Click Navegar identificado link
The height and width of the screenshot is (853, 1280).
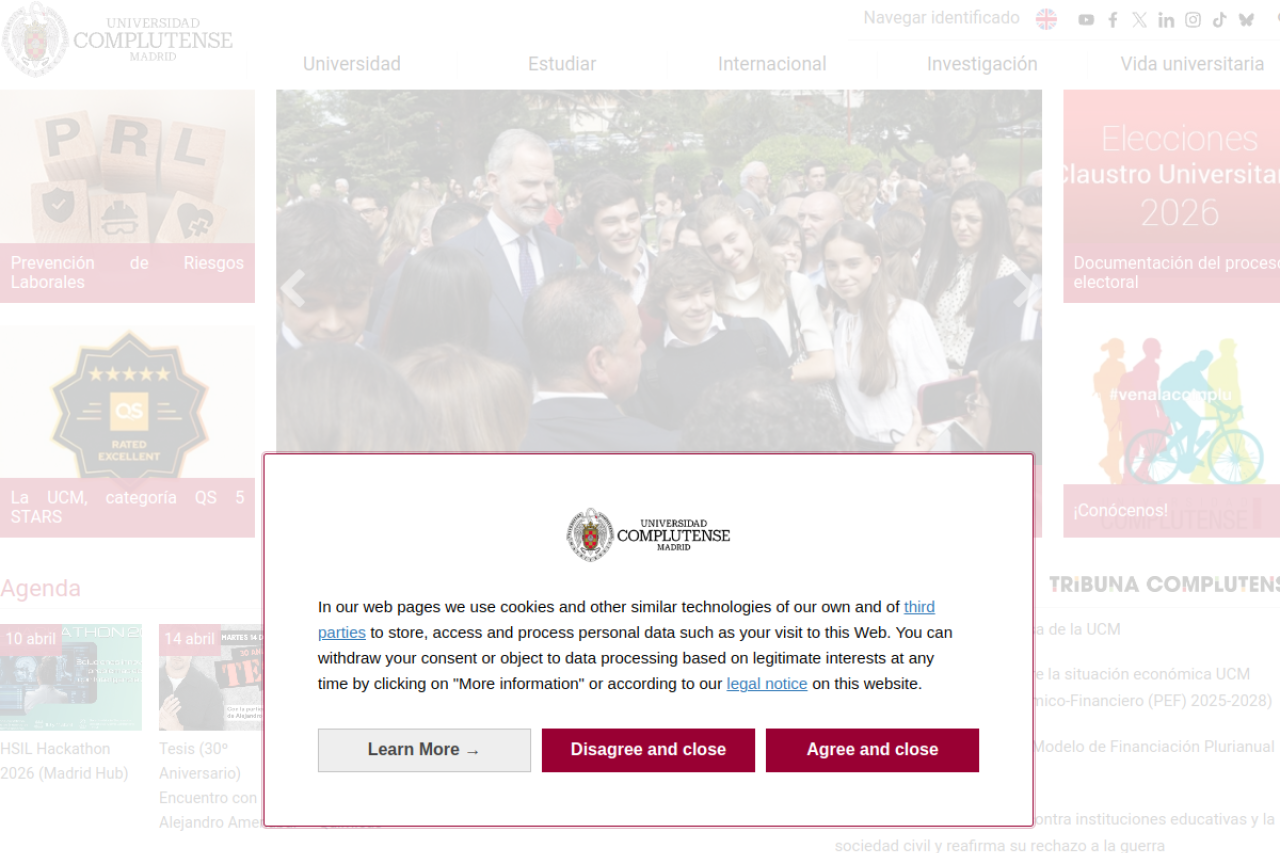click(x=942, y=18)
